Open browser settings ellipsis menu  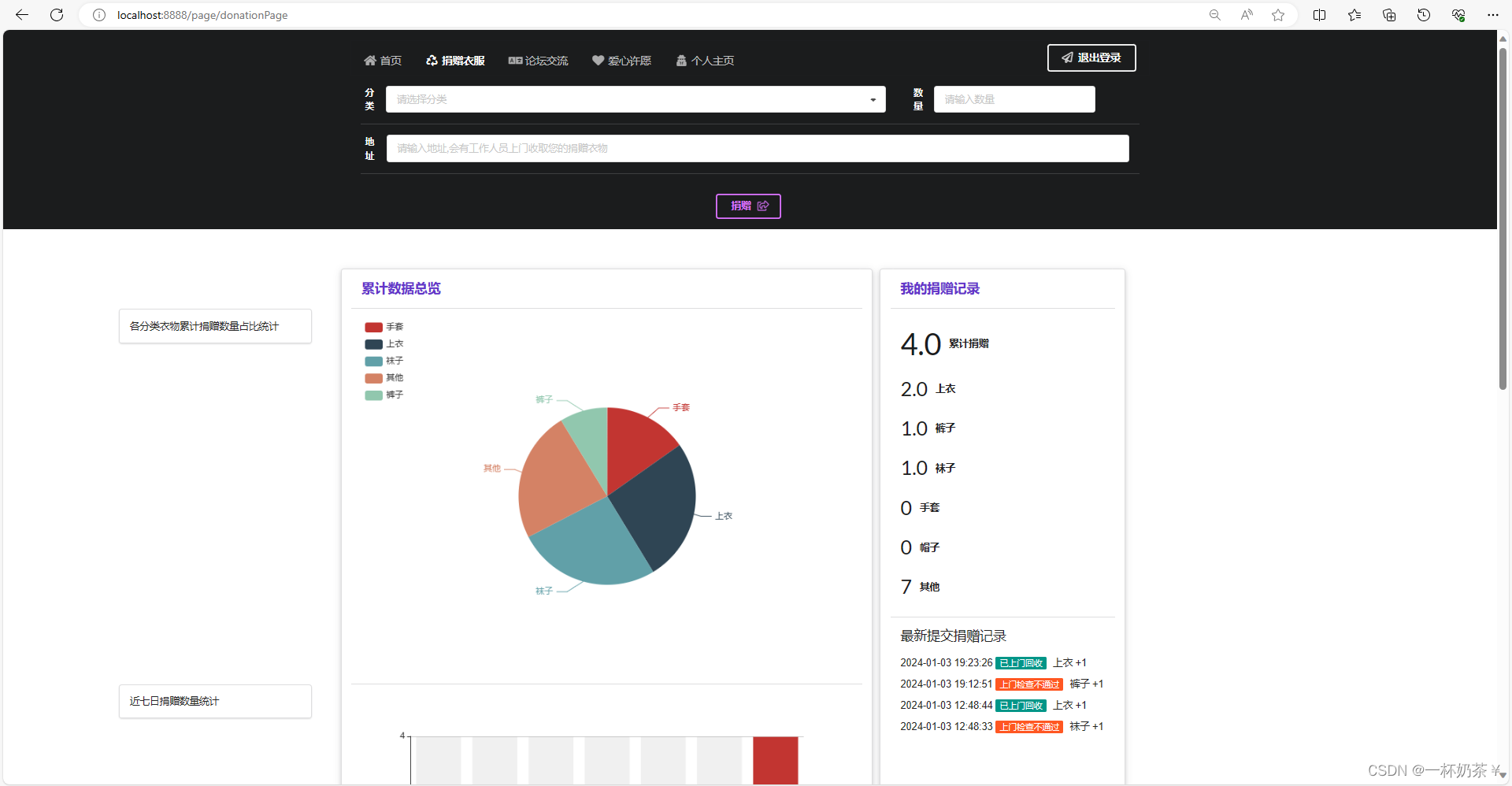pyautogui.click(x=1492, y=15)
